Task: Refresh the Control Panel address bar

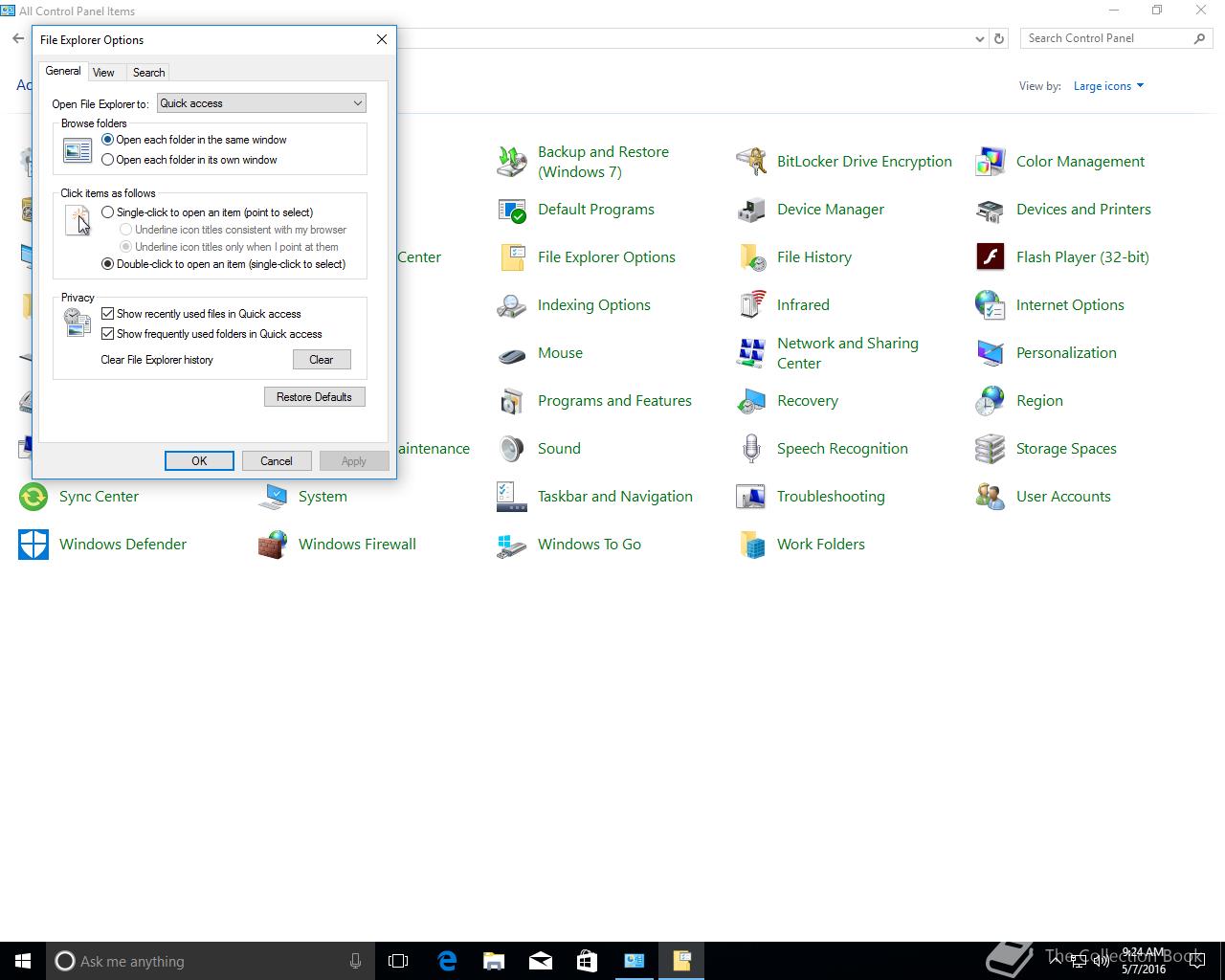Action: (999, 39)
